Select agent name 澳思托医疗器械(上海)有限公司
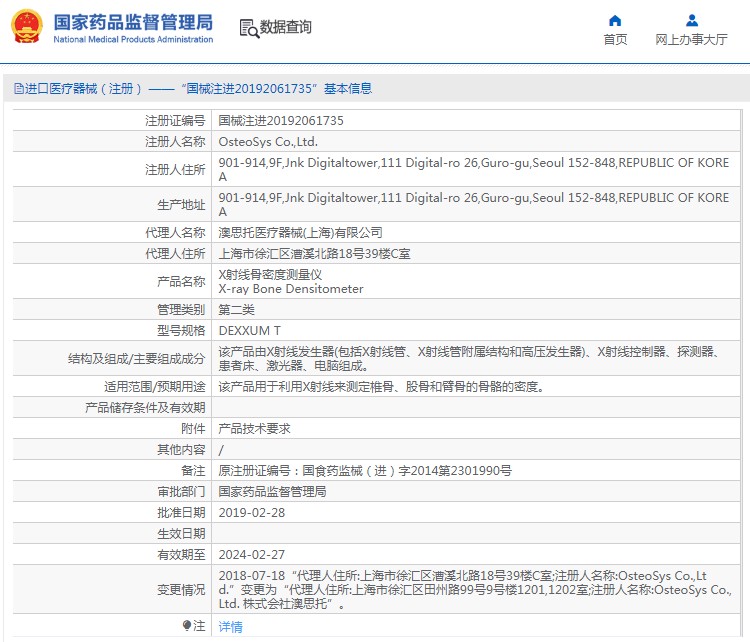750x642 pixels. pyautogui.click(x=300, y=232)
